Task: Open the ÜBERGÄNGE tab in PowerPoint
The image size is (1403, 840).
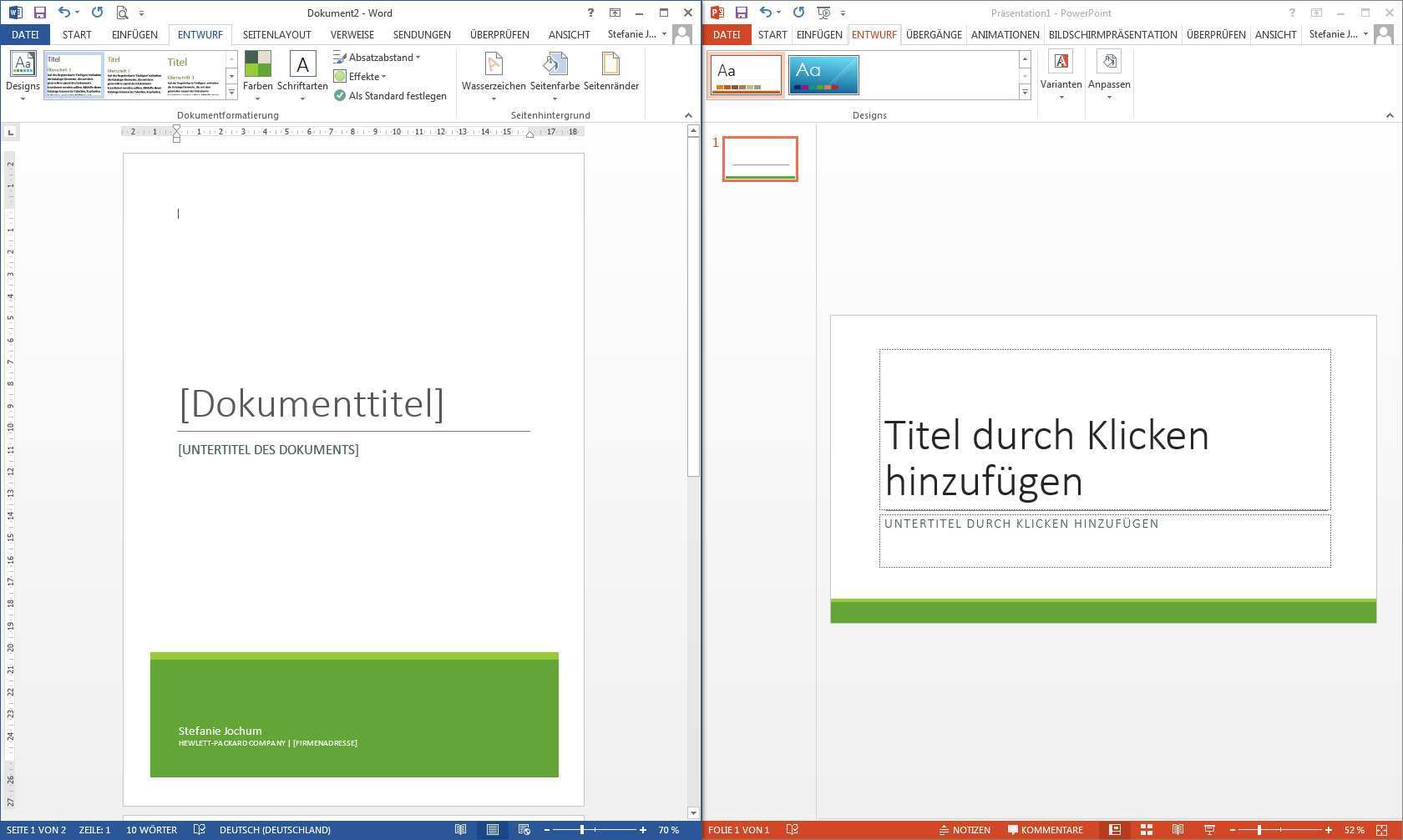Action: (x=934, y=34)
